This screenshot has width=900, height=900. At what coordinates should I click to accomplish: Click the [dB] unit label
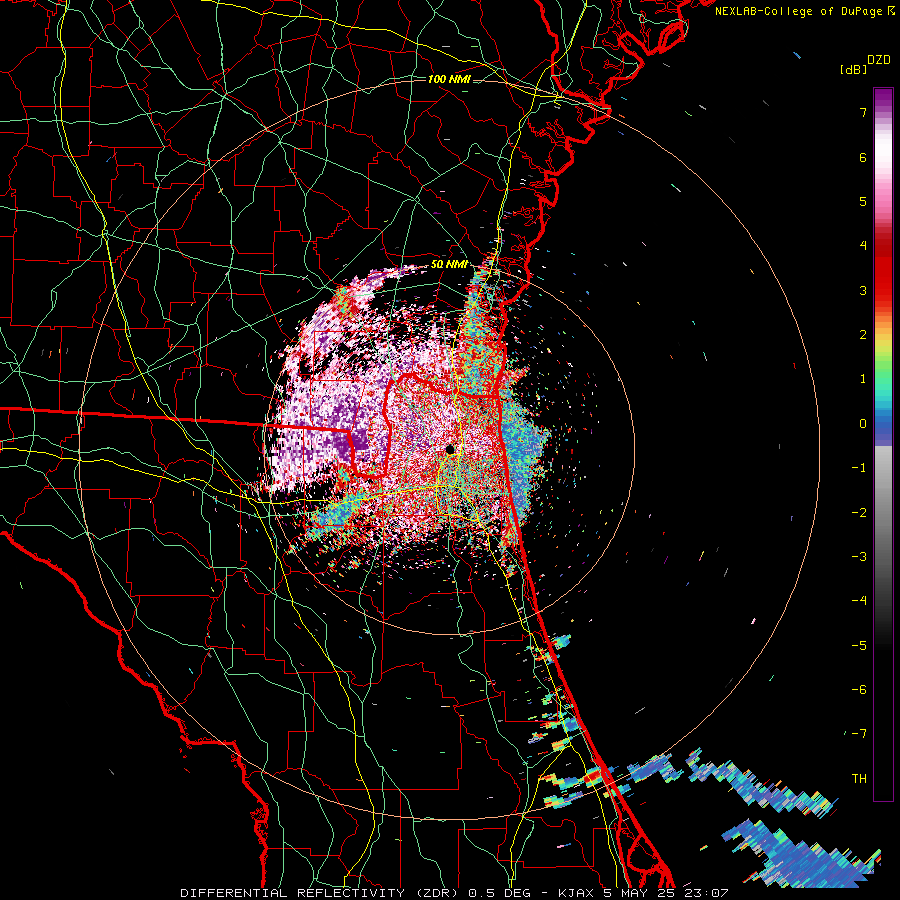click(x=853, y=69)
